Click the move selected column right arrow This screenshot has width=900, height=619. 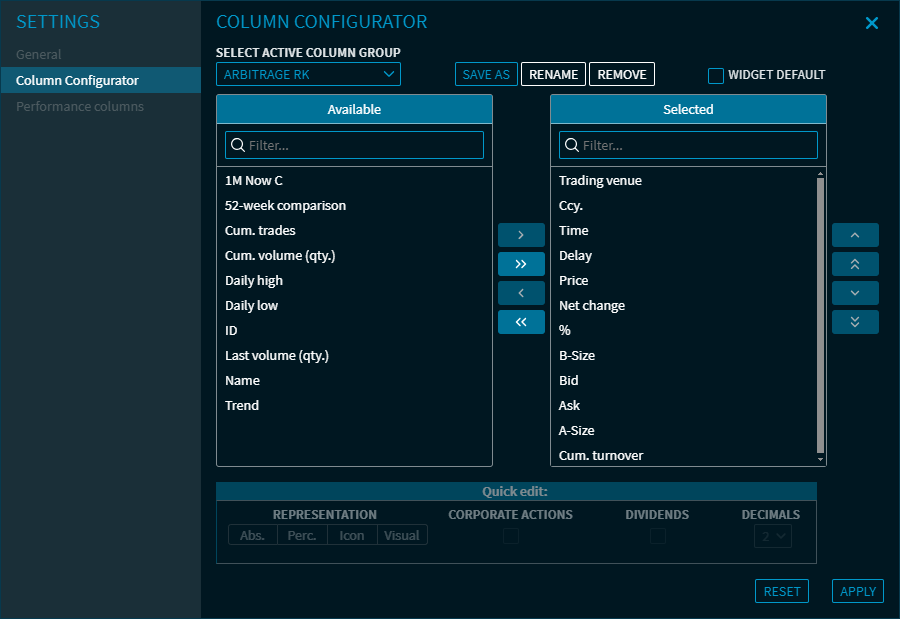pos(521,235)
